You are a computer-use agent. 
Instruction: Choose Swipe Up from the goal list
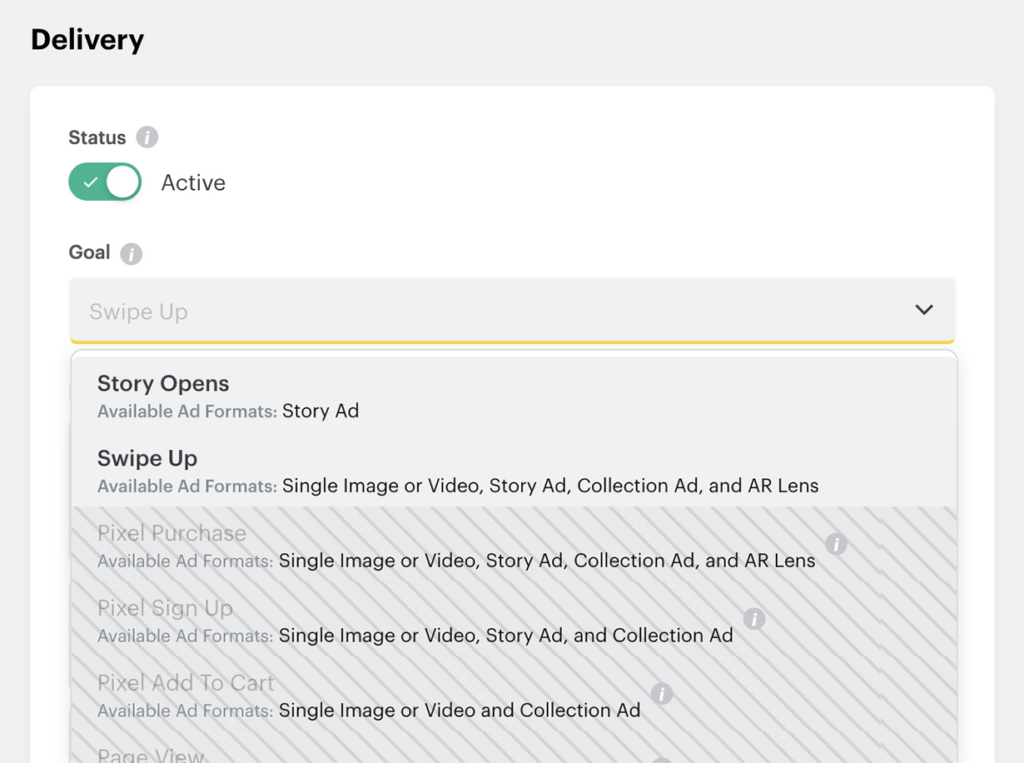[x=147, y=458]
